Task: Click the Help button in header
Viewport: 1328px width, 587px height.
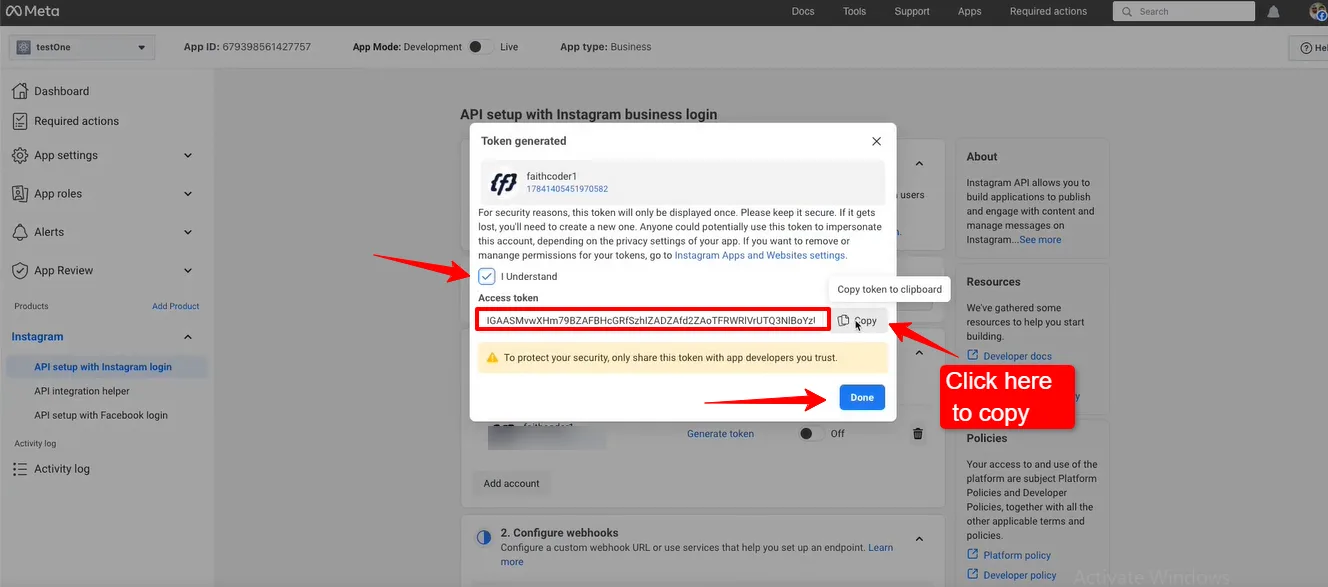Action: click(x=1309, y=47)
